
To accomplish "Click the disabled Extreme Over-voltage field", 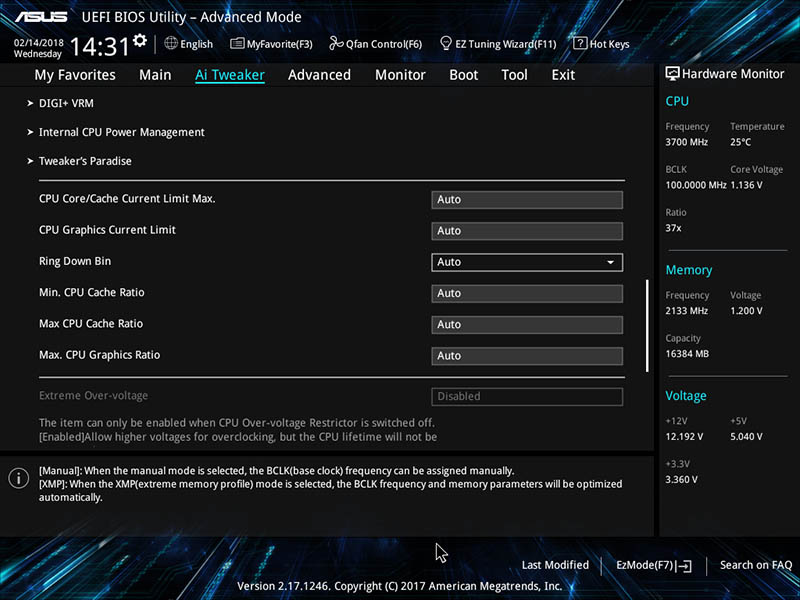I will point(527,396).
